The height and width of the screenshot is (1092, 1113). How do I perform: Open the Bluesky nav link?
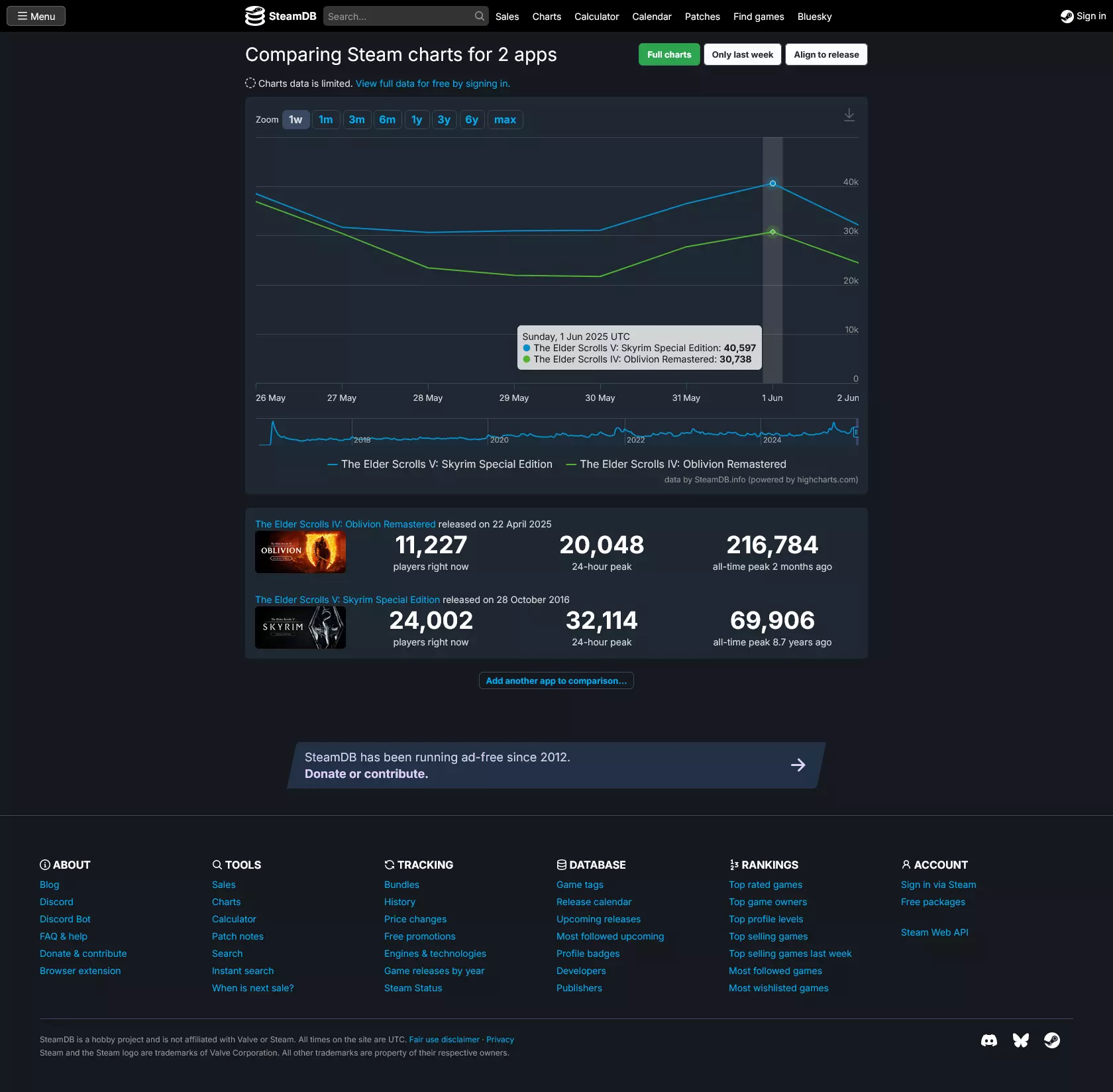(814, 17)
